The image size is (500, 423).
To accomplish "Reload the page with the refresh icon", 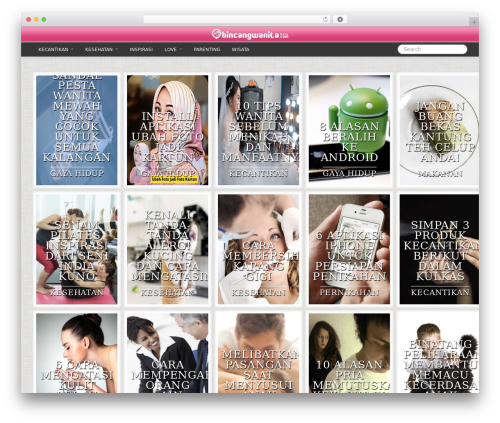I will 326,19.
